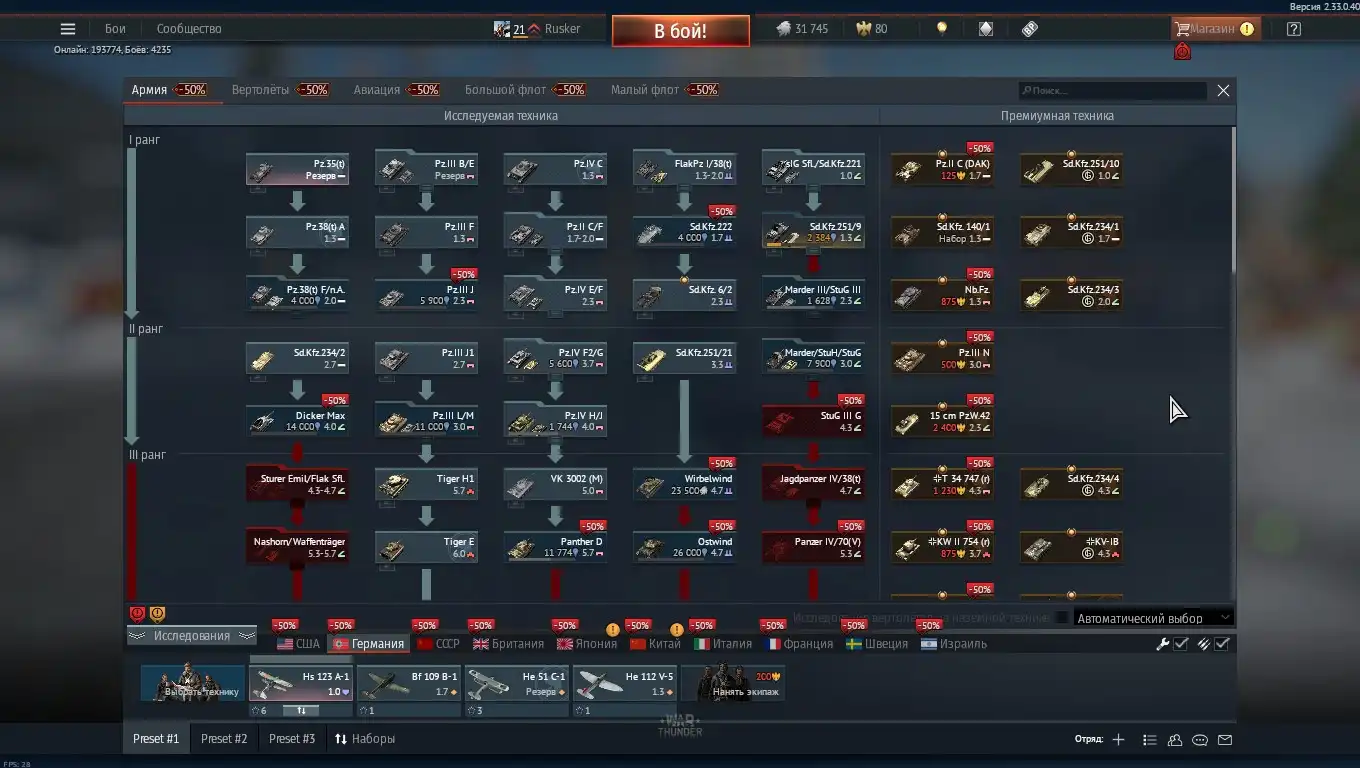
Task: Expand the Pz.II C/F vehicle group
Action: point(555,232)
